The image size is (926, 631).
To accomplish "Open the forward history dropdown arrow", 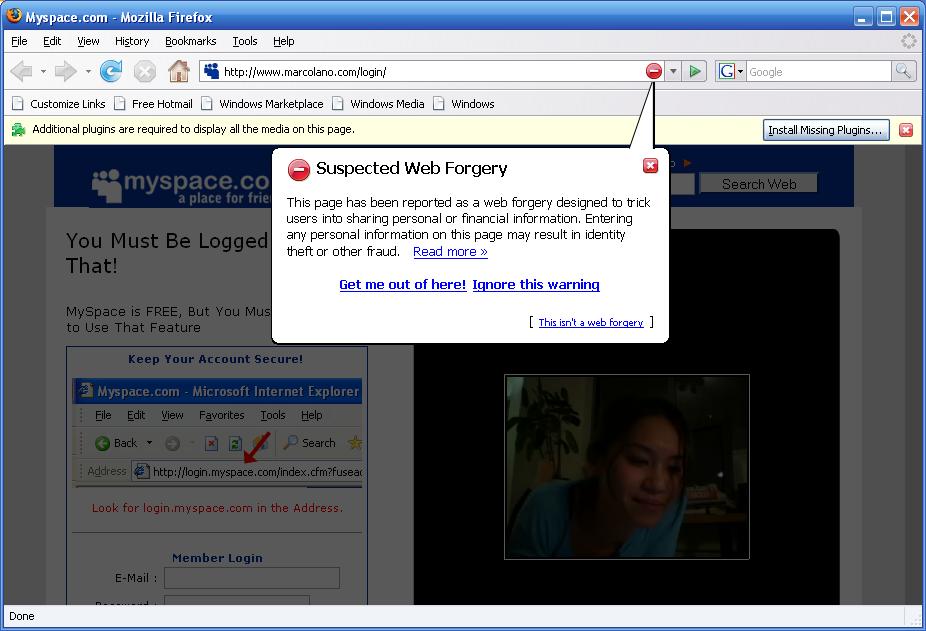I will click(88, 71).
